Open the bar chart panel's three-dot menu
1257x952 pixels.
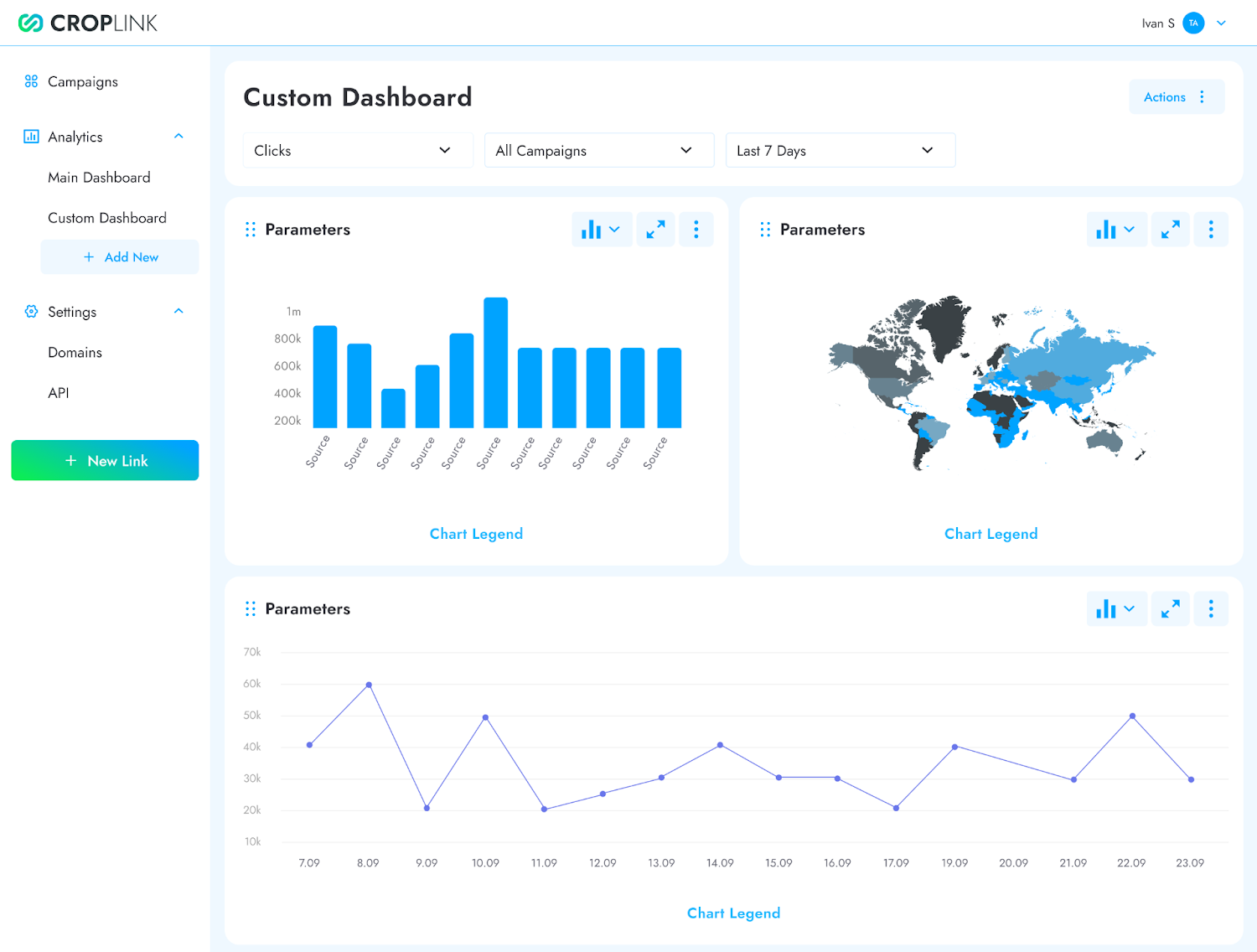[x=696, y=230]
